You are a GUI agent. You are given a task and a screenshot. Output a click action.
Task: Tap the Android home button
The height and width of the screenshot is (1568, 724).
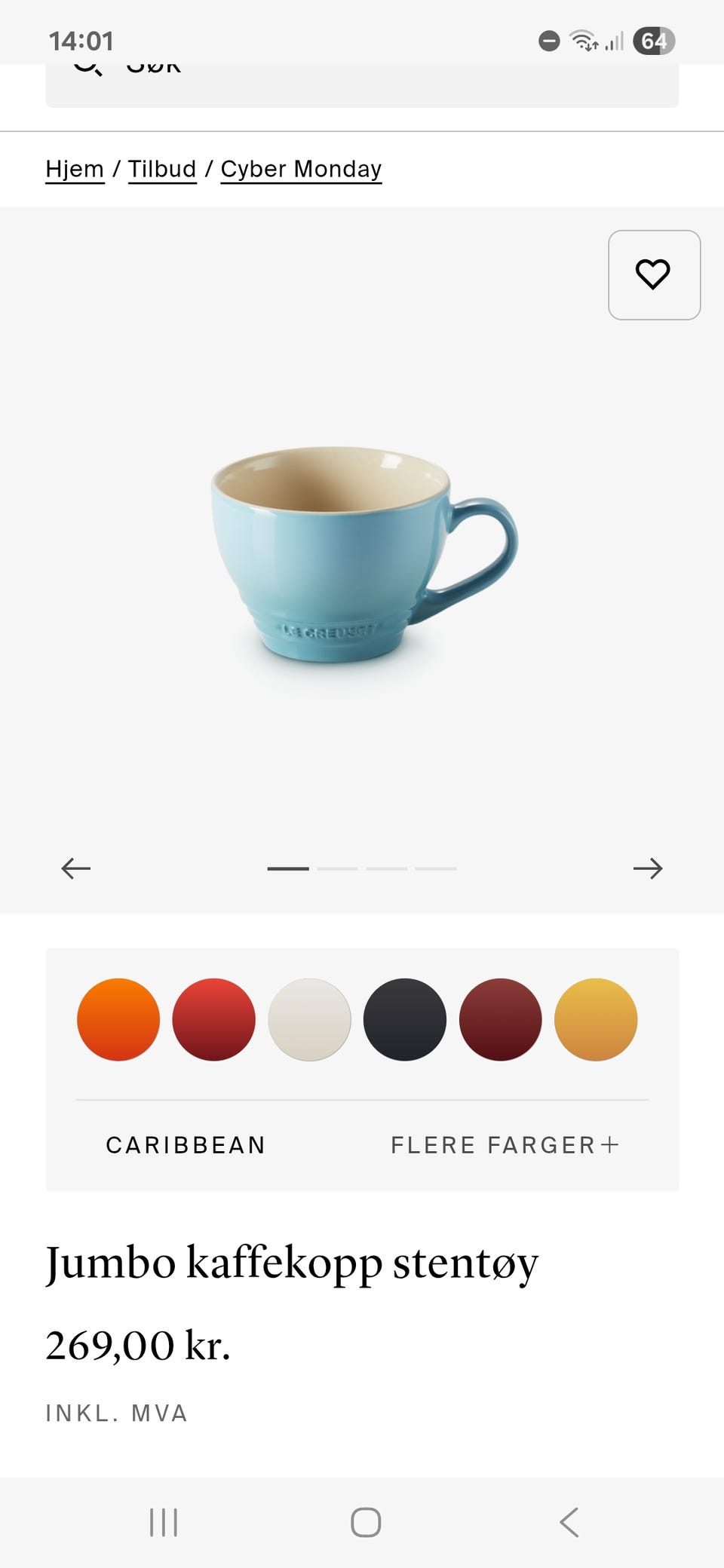366,1522
